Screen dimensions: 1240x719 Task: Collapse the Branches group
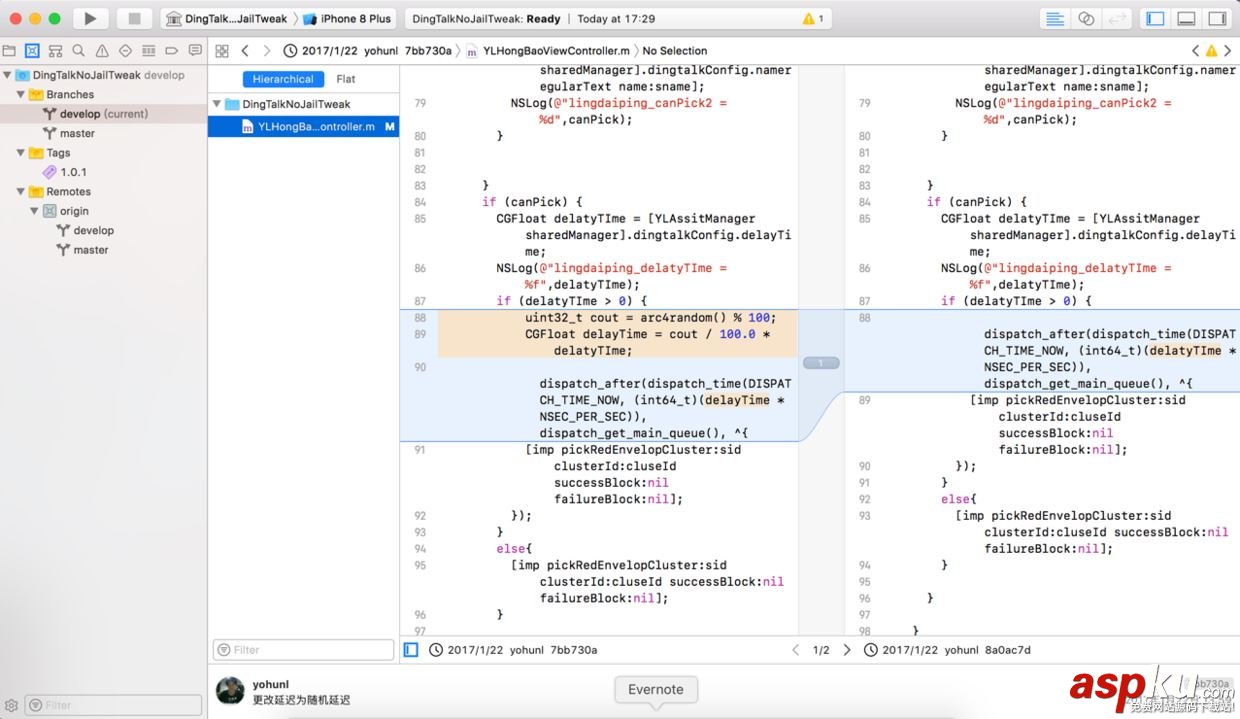tap(22, 94)
